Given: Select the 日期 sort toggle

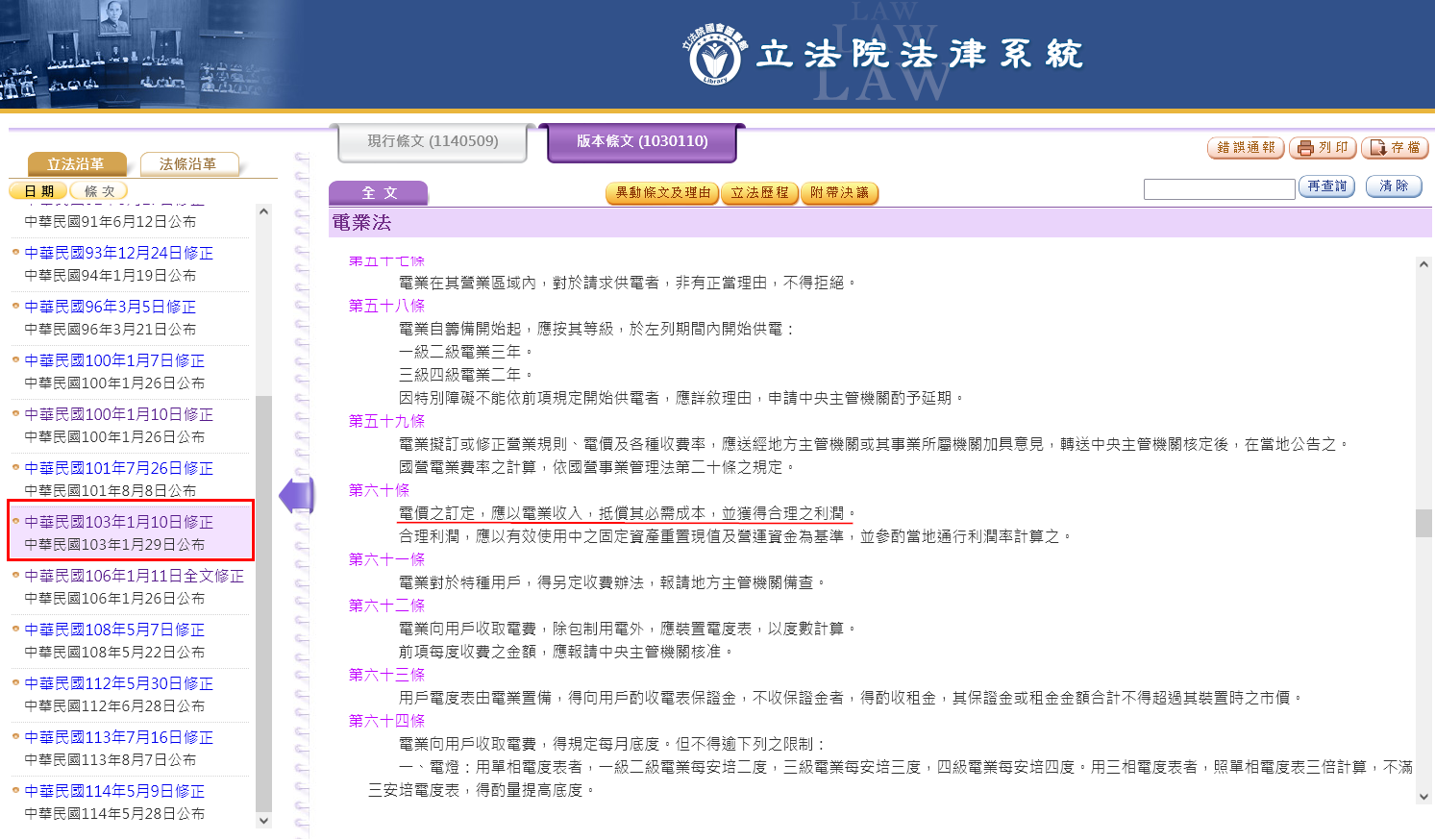Looking at the screenshot, I should tap(39, 191).
